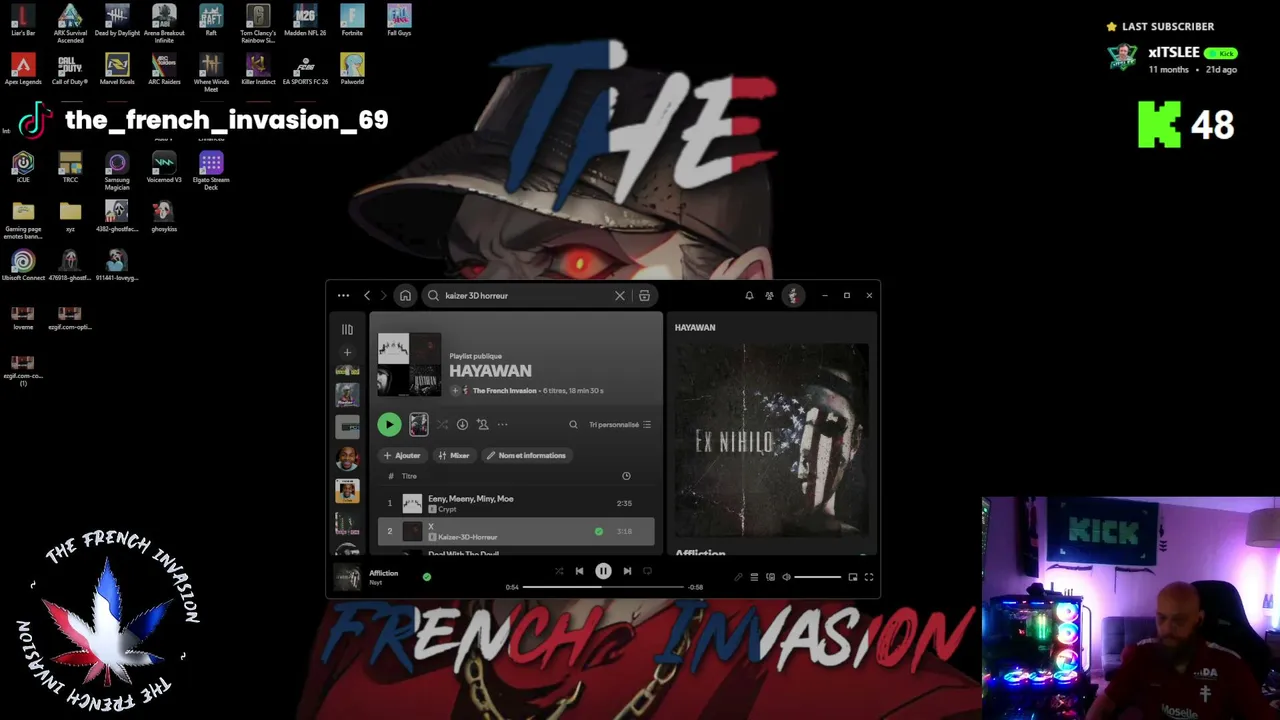Image resolution: width=1280 pixels, height=720 pixels.
Task: Seek on the song progress bar
Action: click(603, 587)
